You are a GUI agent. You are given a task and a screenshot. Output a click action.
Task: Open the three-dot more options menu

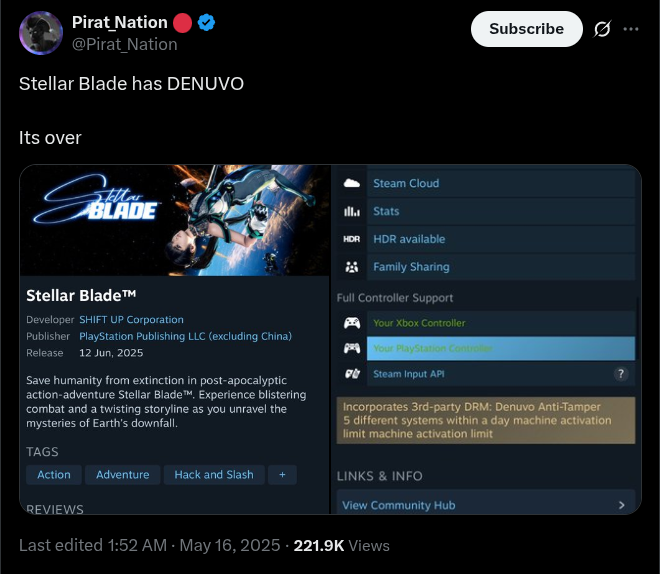(631, 29)
